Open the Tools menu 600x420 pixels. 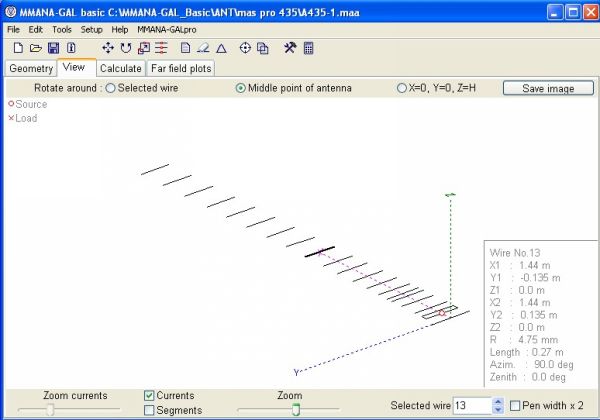pyautogui.click(x=62, y=29)
